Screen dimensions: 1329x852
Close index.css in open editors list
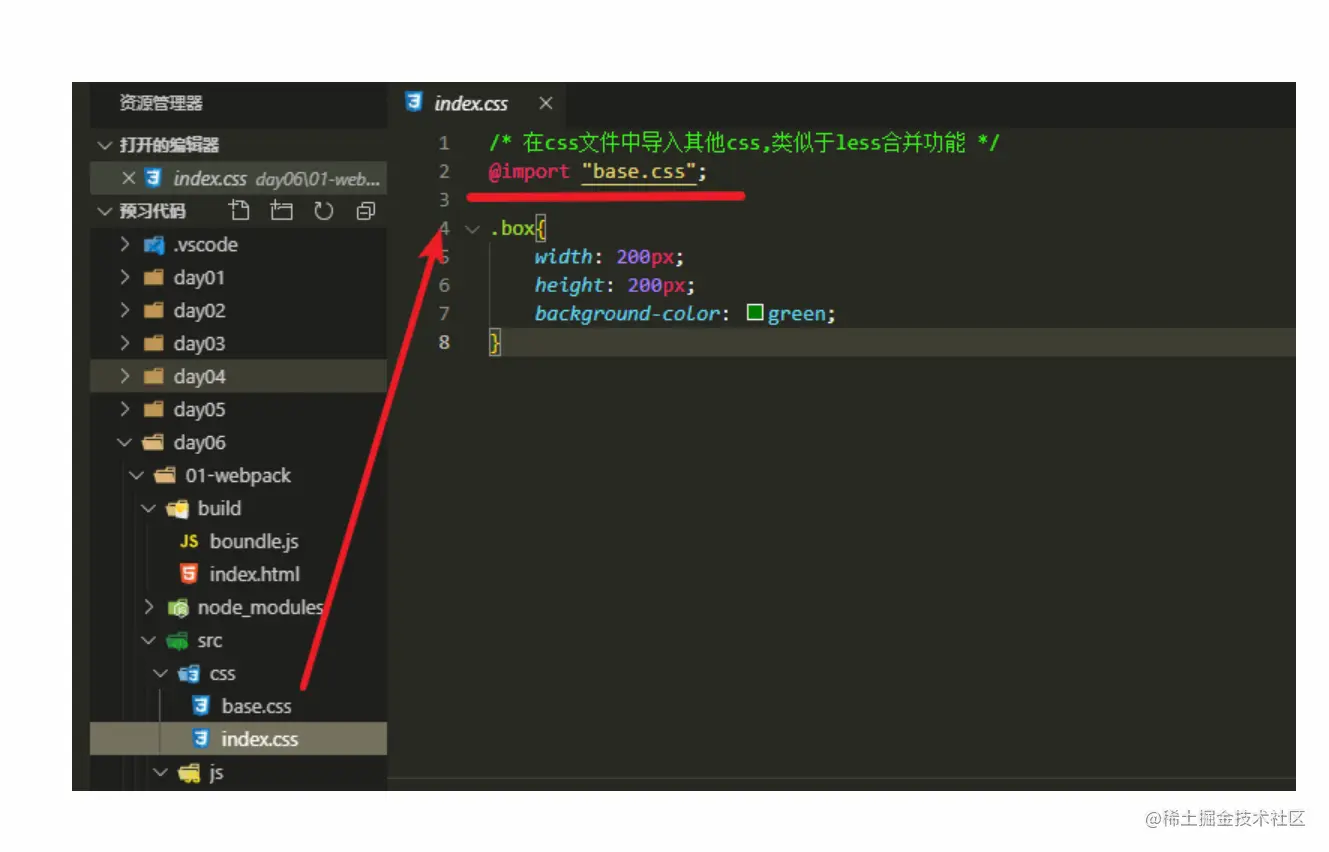coord(128,179)
